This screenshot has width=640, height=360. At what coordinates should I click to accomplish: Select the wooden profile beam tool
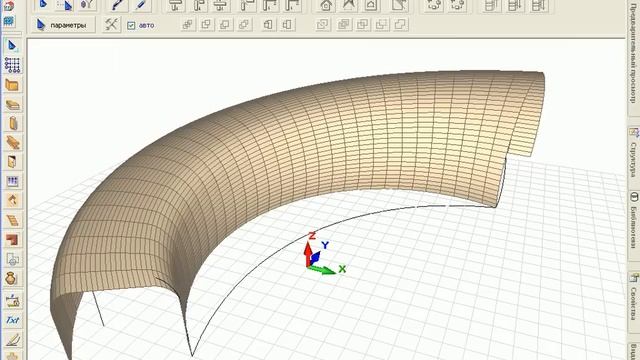(x=13, y=142)
